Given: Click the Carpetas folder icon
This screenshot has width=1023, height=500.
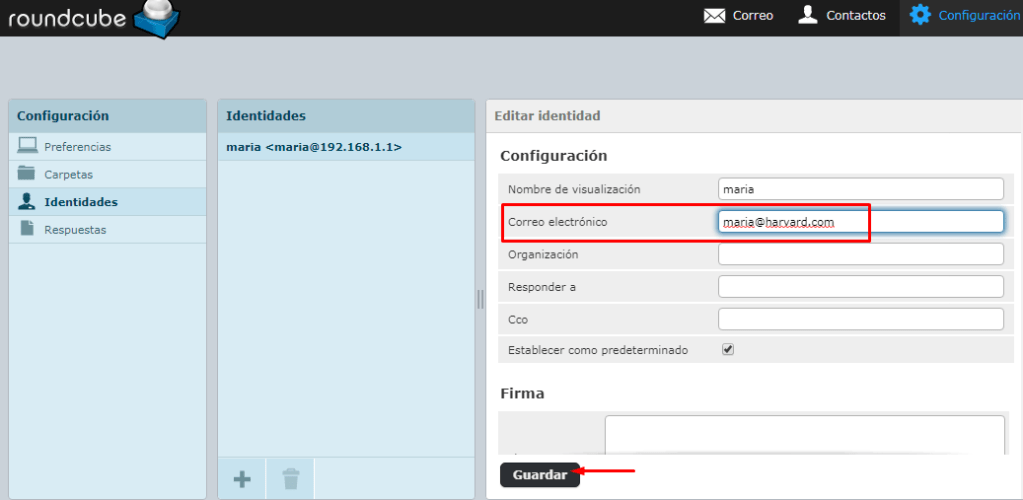Looking at the screenshot, I should click(x=27, y=174).
